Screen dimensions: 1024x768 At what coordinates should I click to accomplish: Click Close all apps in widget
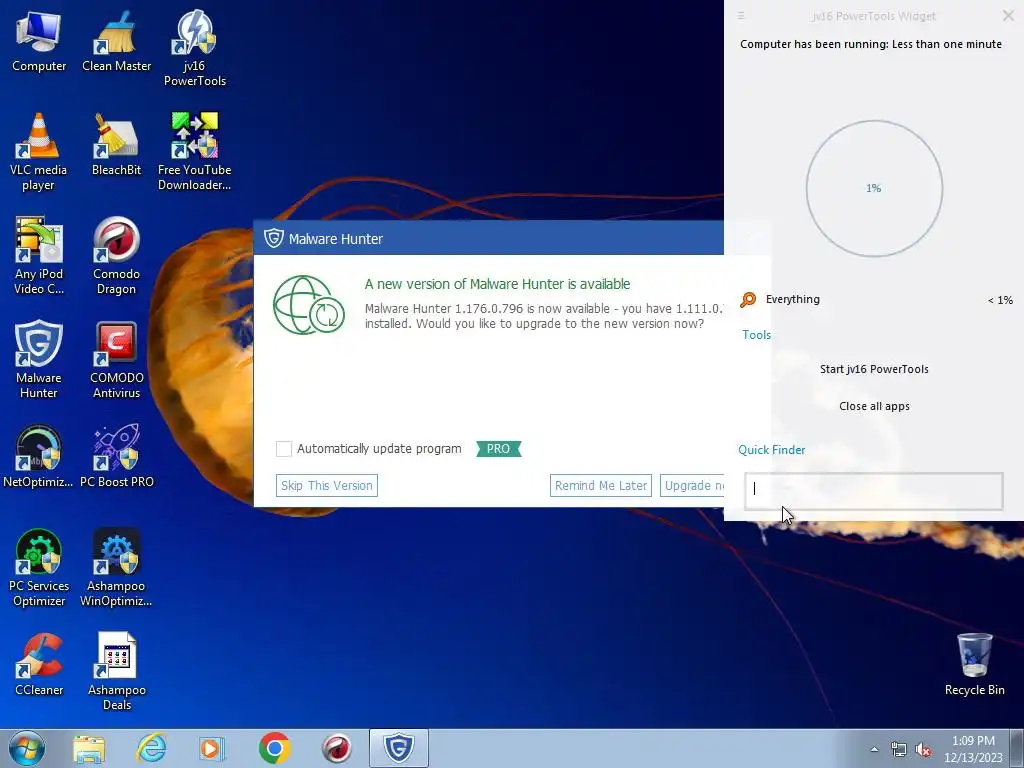tap(874, 406)
